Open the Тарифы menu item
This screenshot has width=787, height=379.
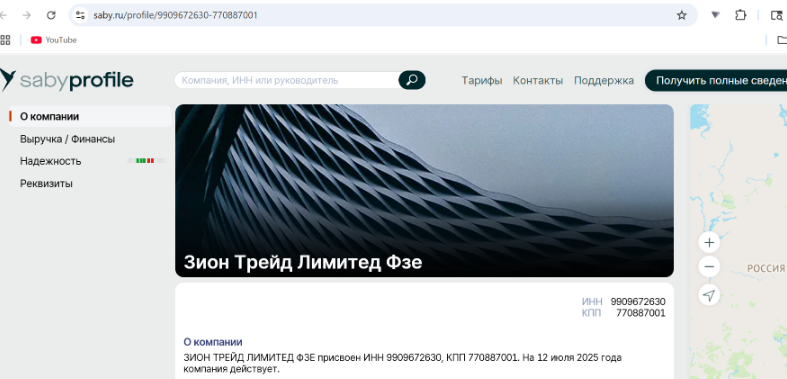point(482,80)
